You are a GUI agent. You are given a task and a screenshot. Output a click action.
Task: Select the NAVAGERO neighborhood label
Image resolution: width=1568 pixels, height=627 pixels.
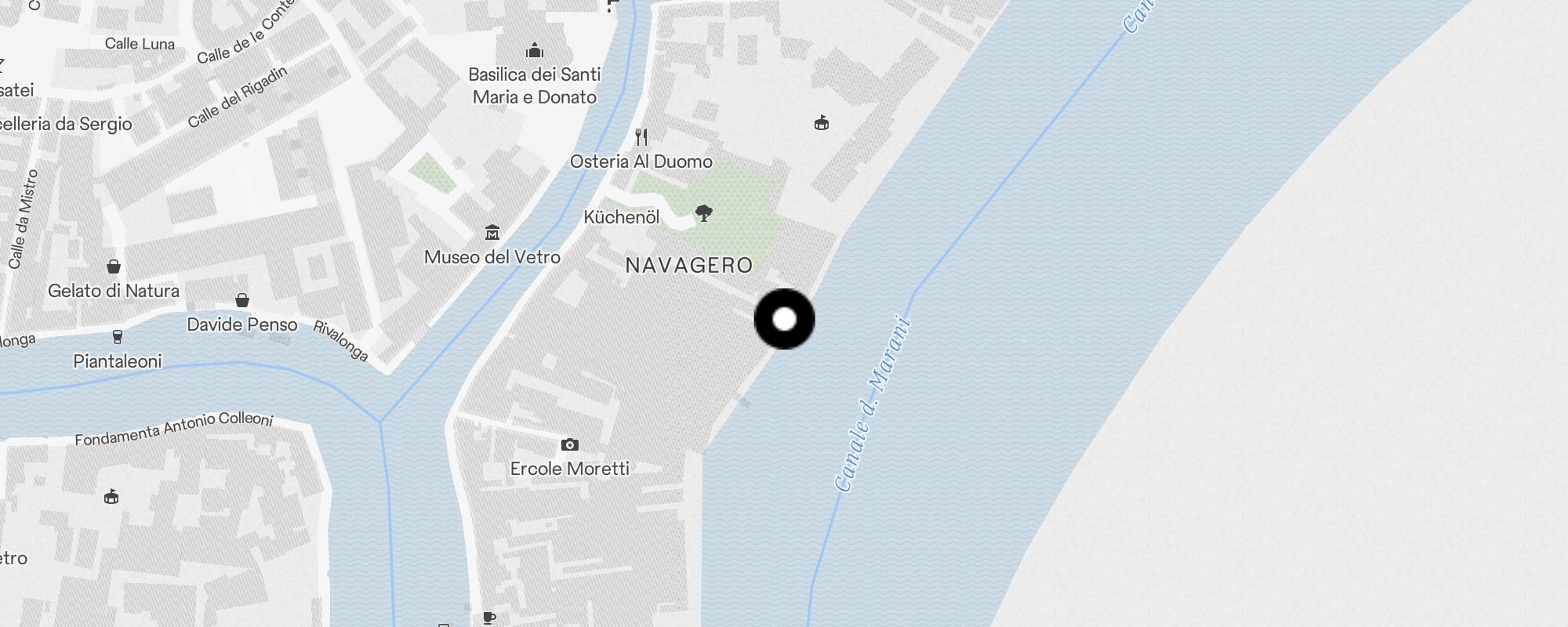click(x=689, y=266)
